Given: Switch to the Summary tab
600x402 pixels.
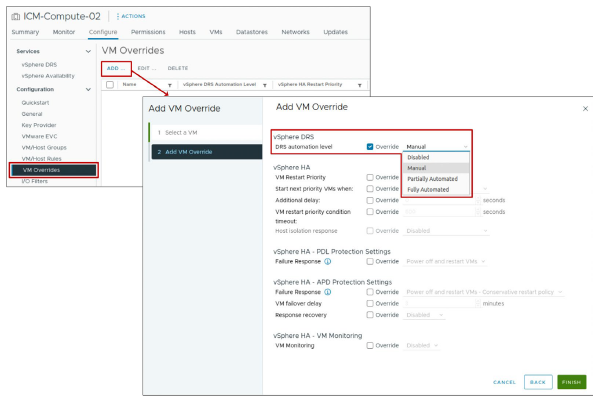Looking at the screenshot, I should (x=25, y=32).
